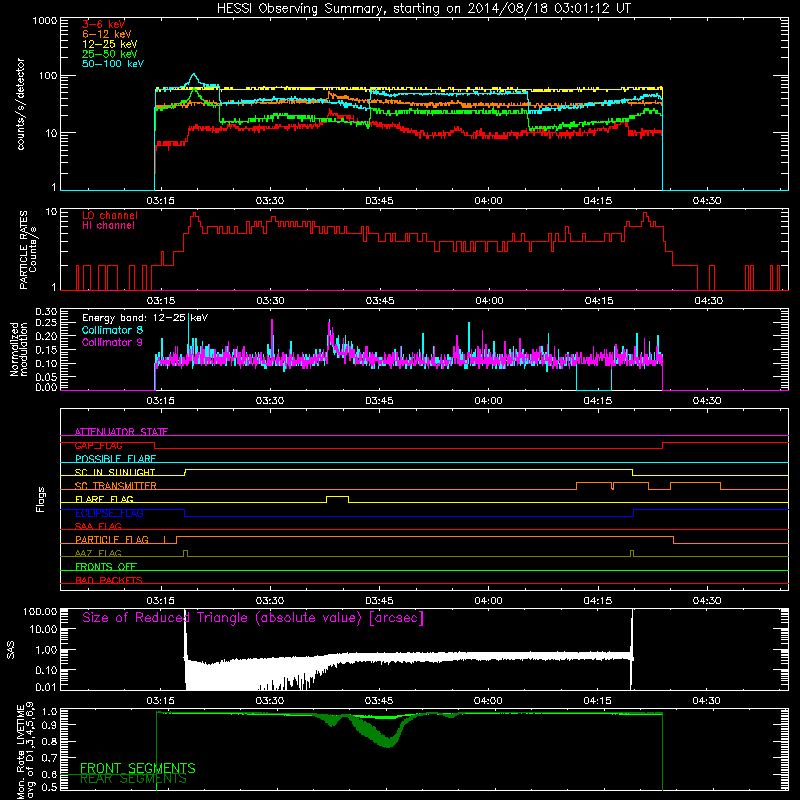Click the SAA_FLAG label
800x800 pixels.
coord(98,526)
